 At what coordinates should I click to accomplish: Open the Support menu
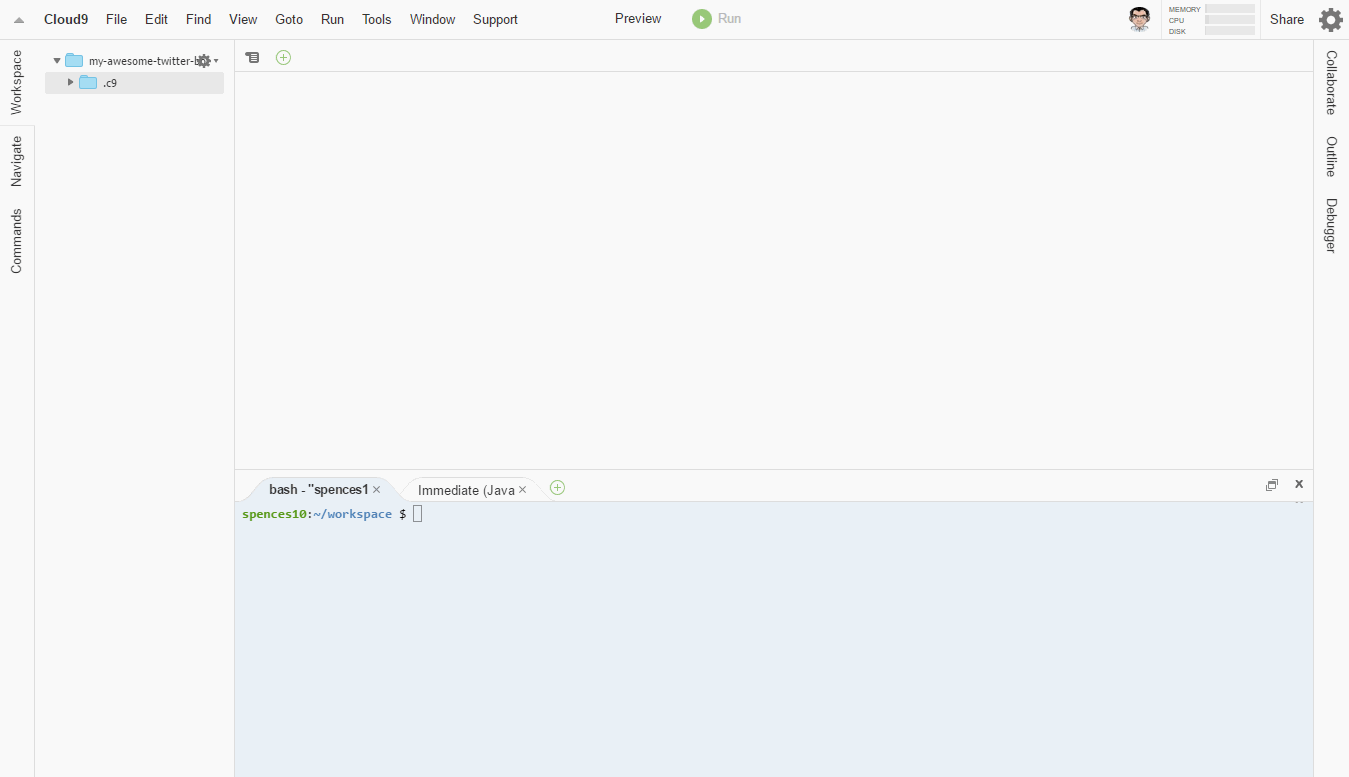[495, 19]
